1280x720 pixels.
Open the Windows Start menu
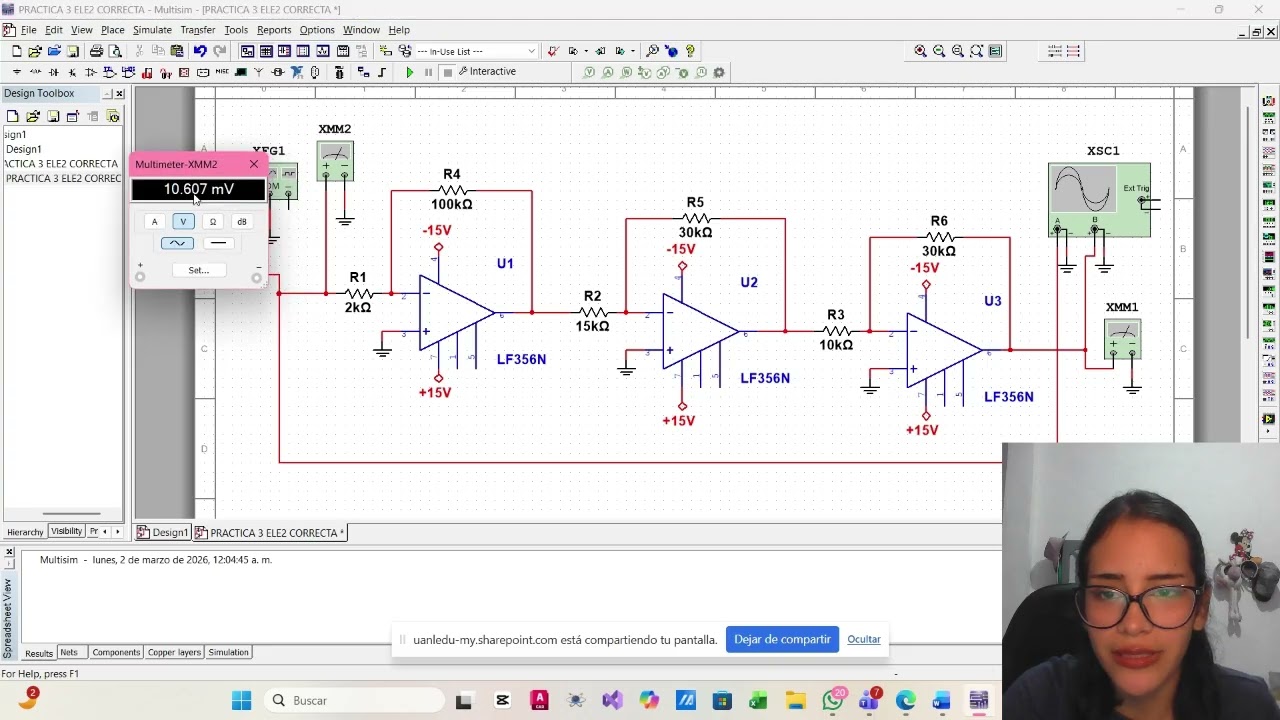pyautogui.click(x=242, y=701)
